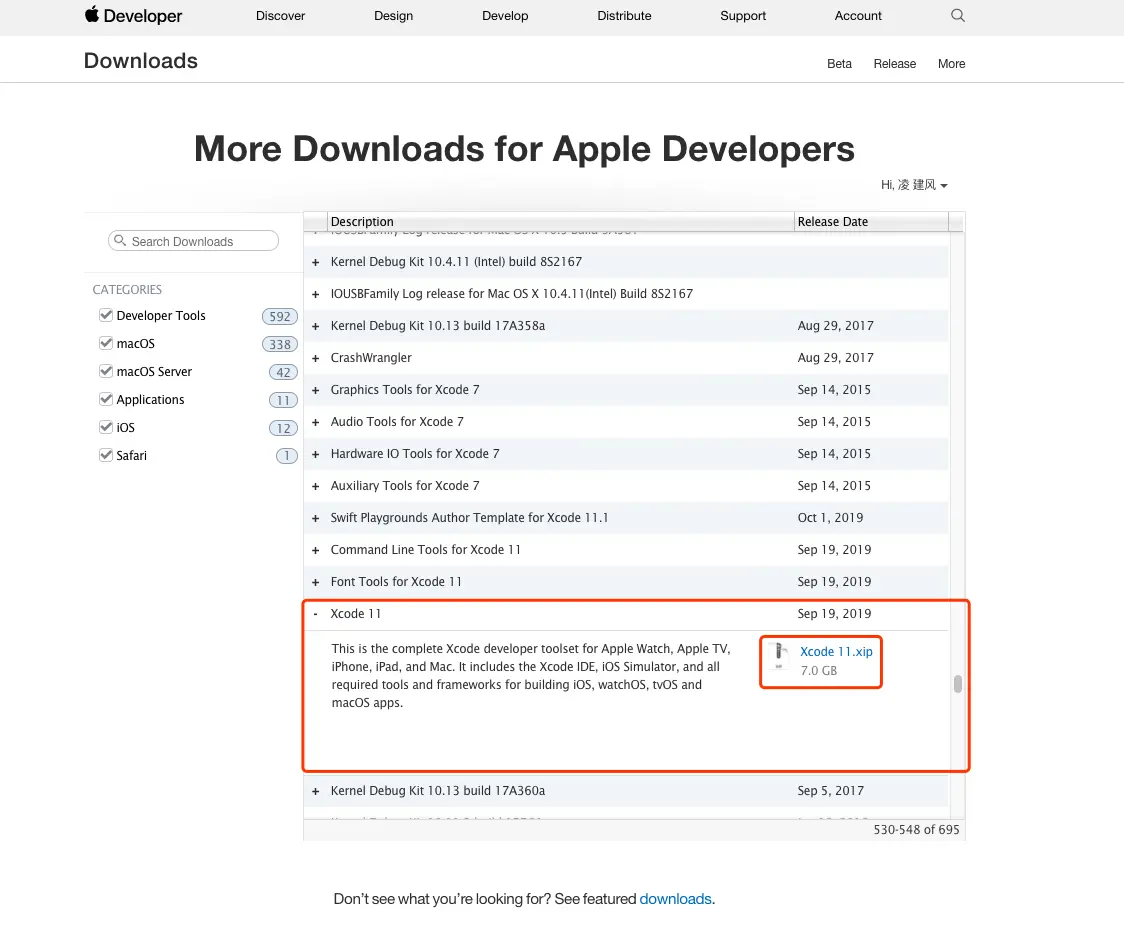Click the 1 count badge for Safari
This screenshot has width=1124, height=940.
tap(287, 456)
